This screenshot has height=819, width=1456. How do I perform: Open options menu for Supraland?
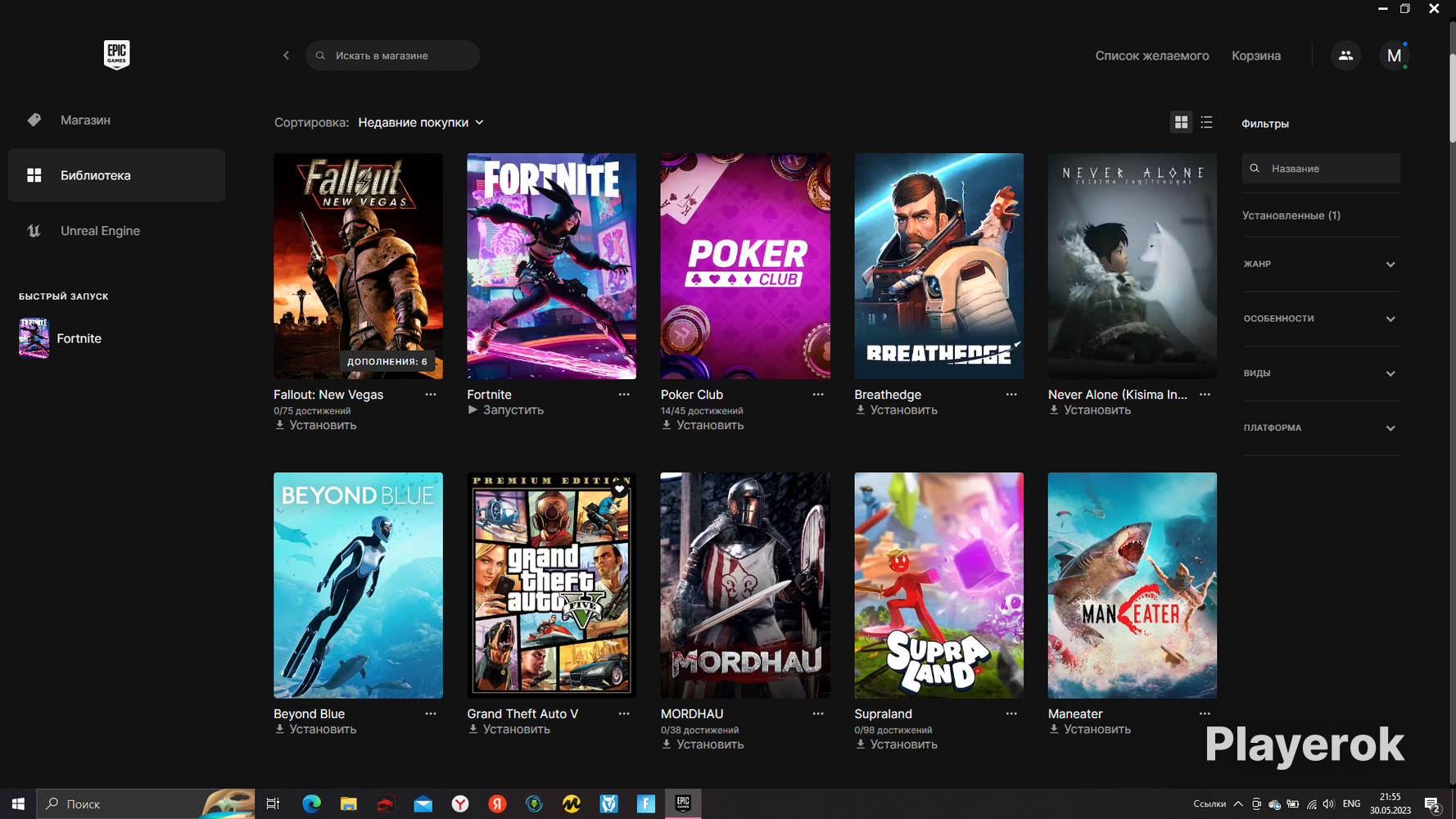click(x=1011, y=714)
